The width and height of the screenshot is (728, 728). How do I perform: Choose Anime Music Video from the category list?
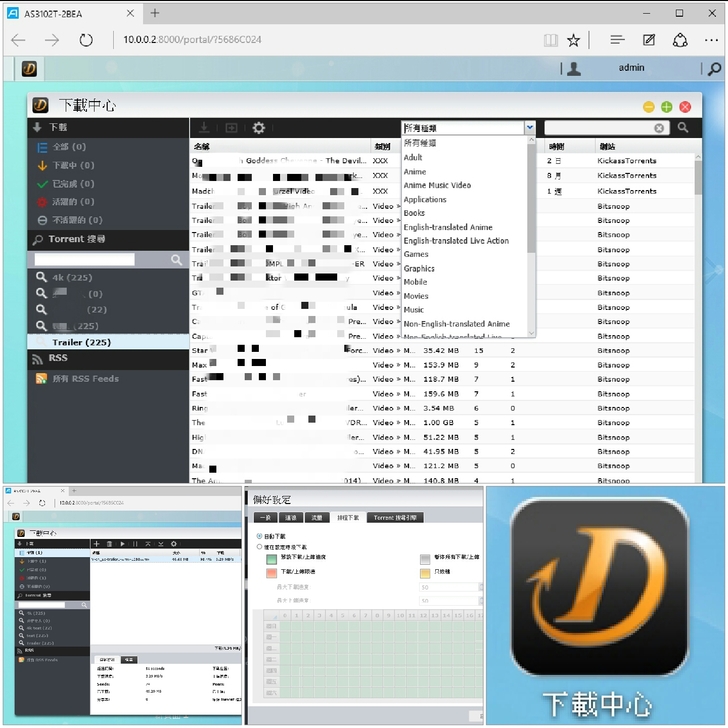click(x=437, y=185)
